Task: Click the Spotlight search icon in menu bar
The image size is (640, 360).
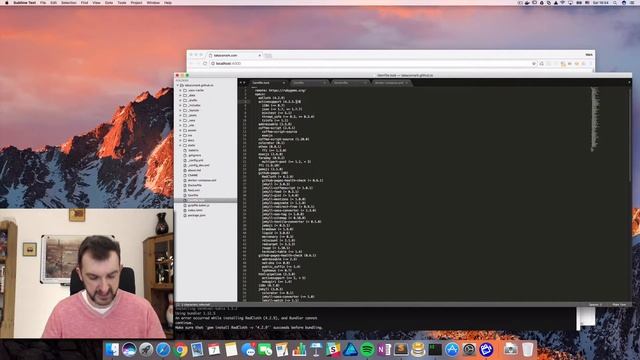Action: 615,2
